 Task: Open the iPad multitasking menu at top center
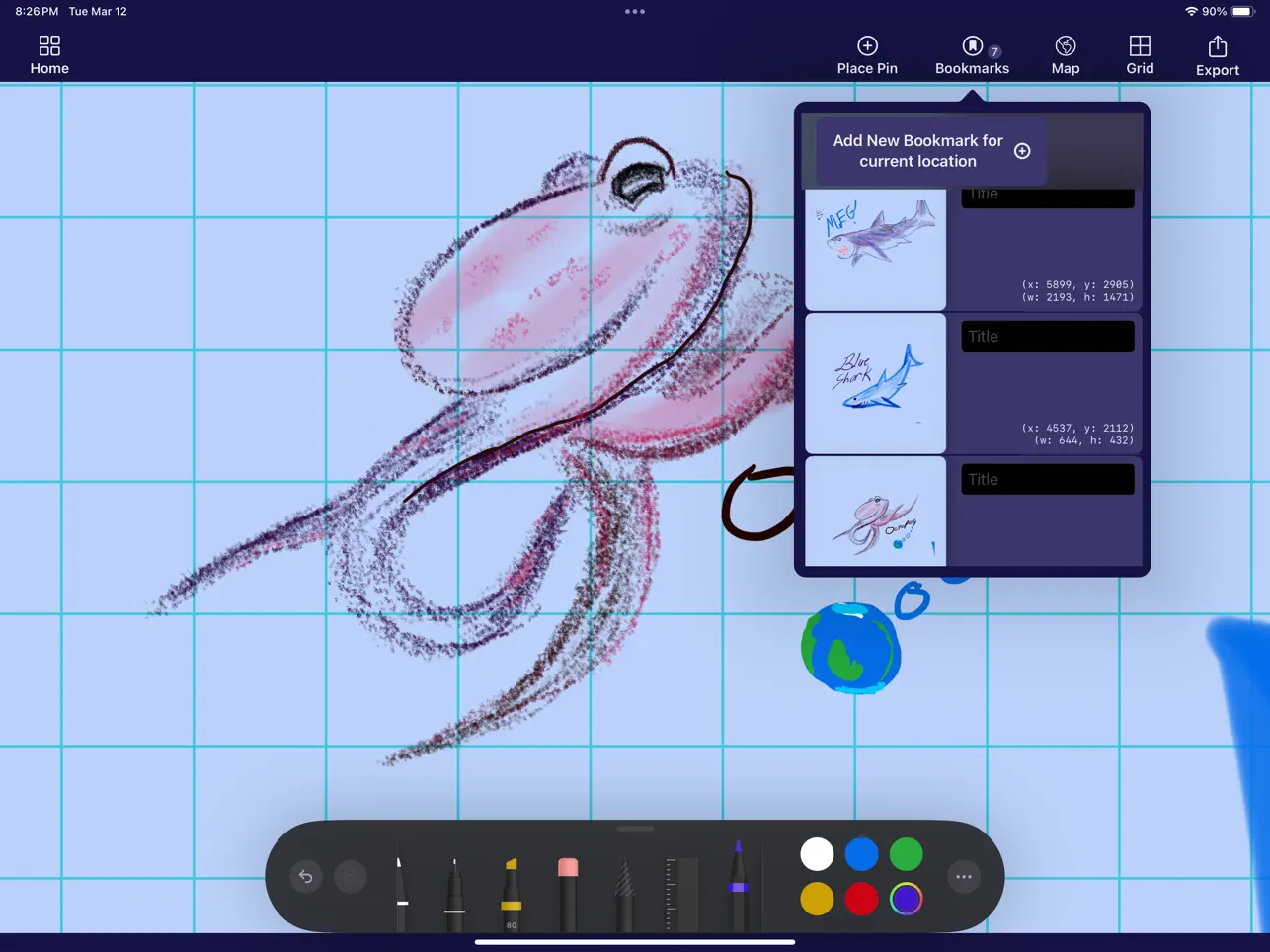coord(635,11)
